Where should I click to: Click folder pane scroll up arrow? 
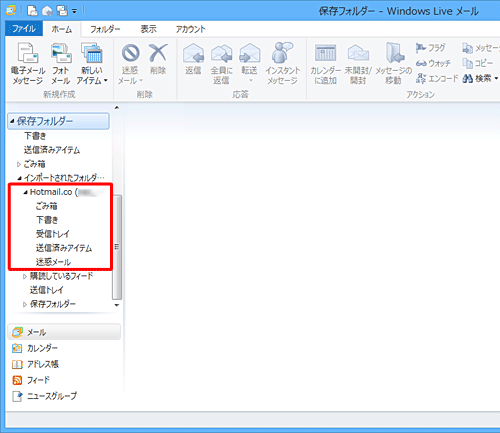117,107
